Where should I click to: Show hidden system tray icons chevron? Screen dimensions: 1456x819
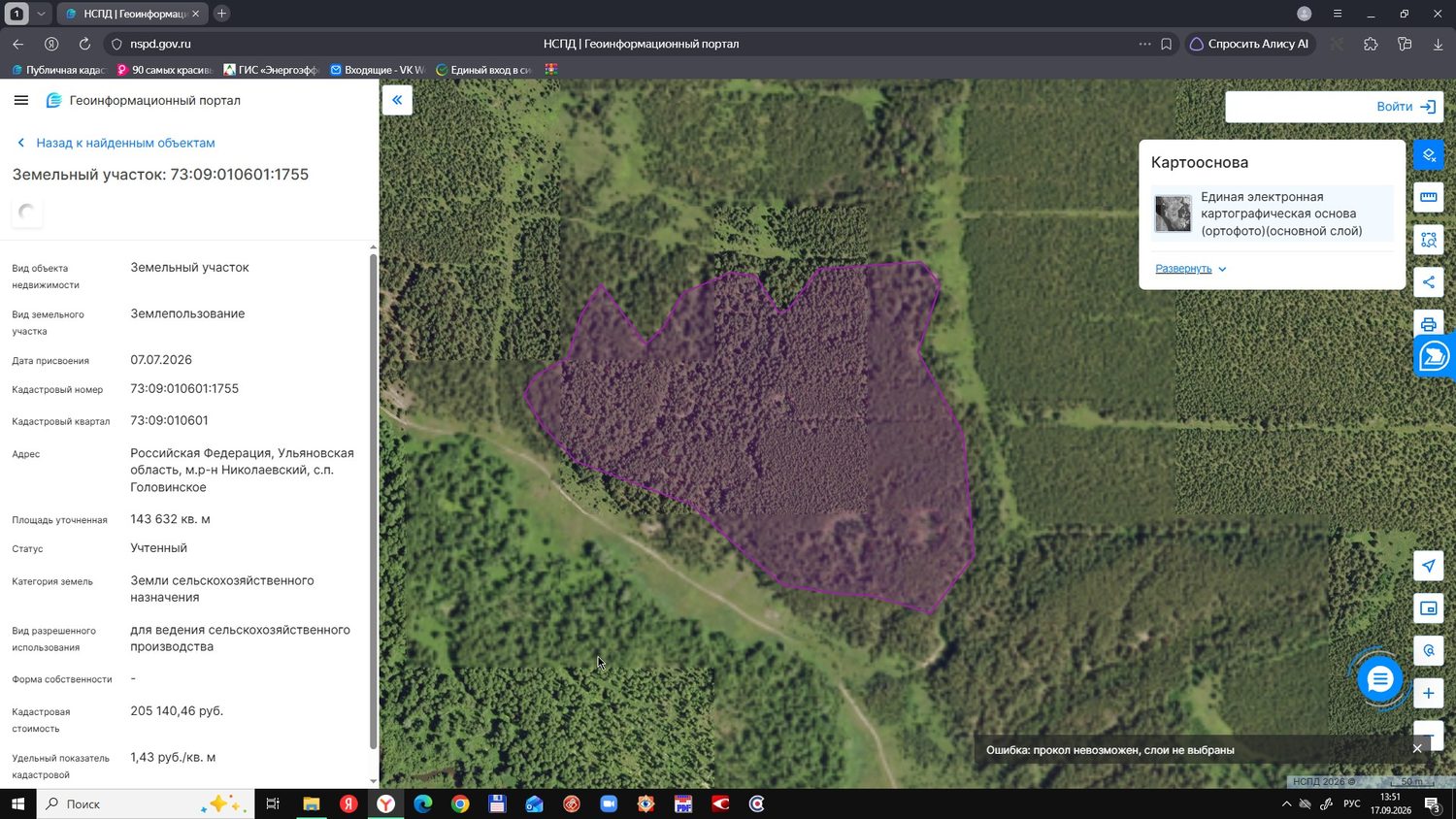point(1286,803)
